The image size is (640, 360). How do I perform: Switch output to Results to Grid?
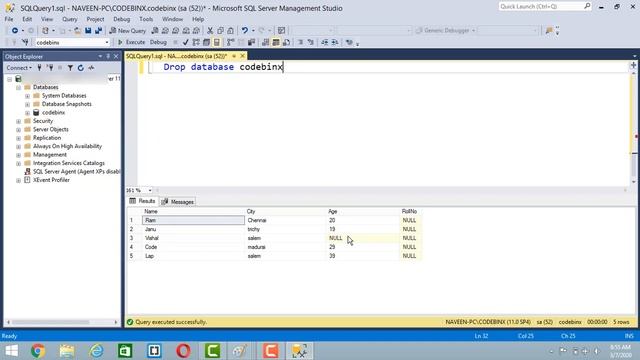click(276, 42)
